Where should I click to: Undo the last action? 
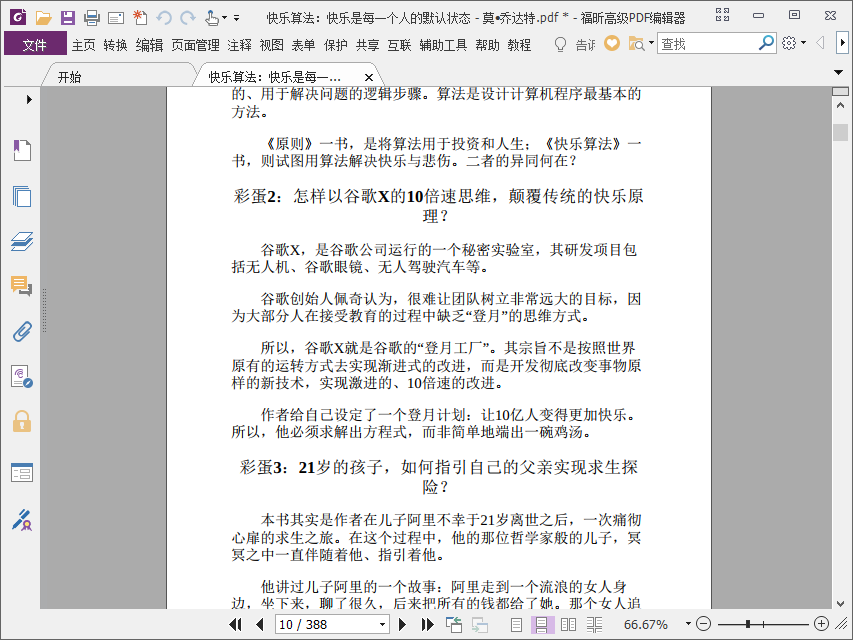coord(164,18)
